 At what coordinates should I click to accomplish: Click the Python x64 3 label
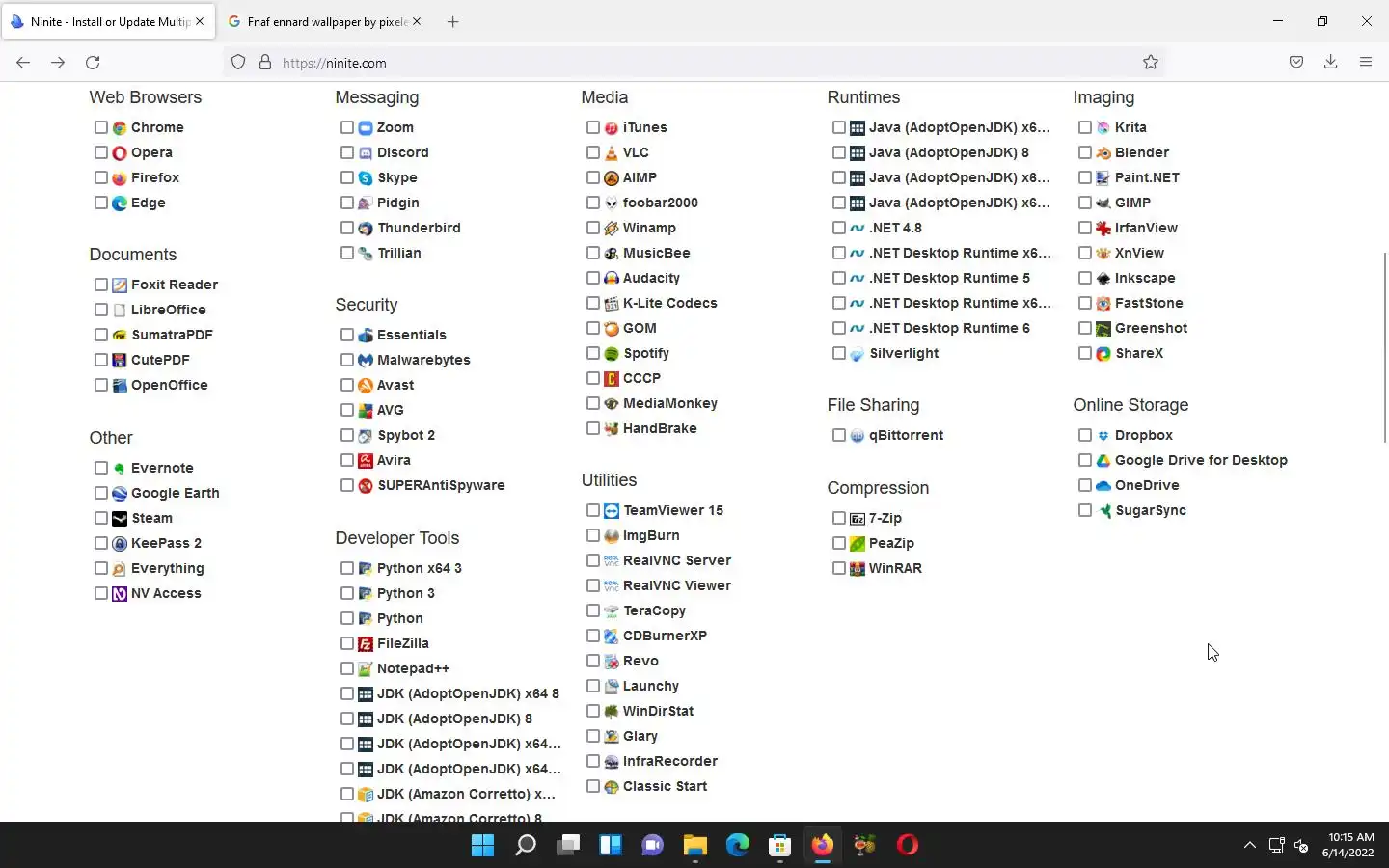[420, 568]
